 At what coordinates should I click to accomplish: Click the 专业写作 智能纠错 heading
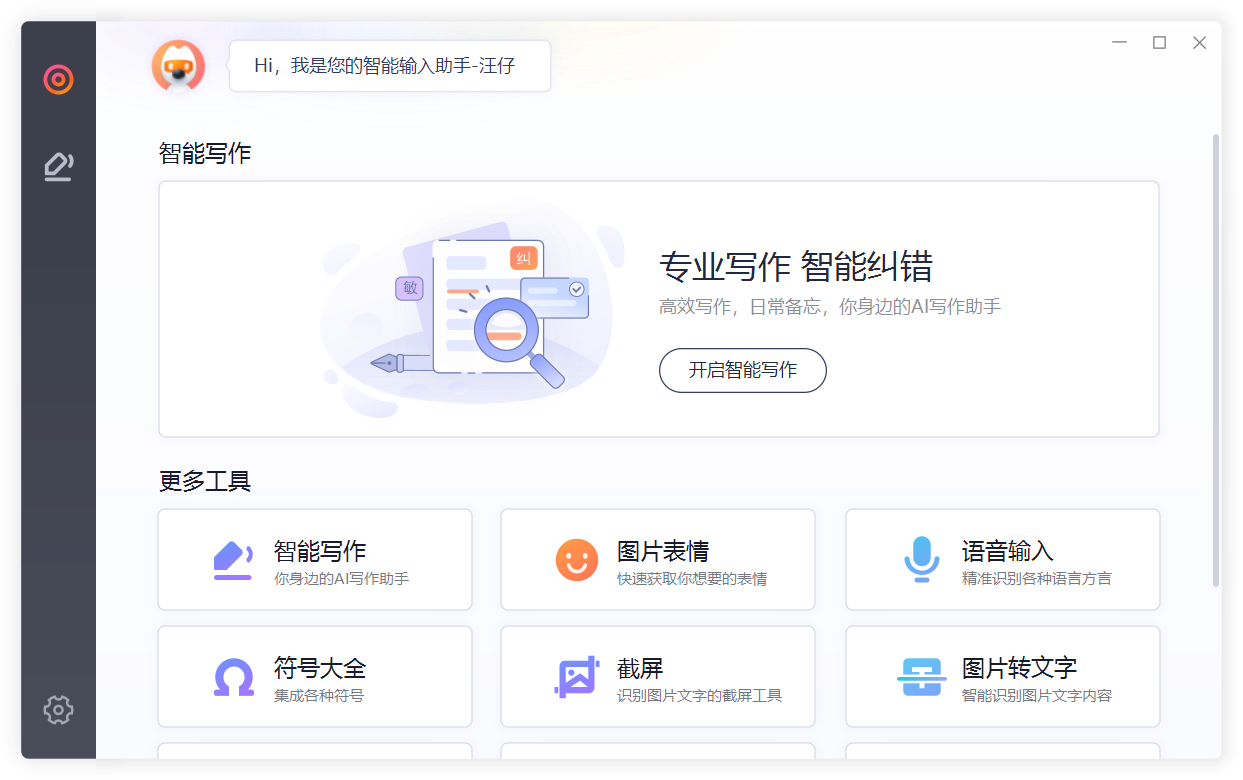(796, 267)
